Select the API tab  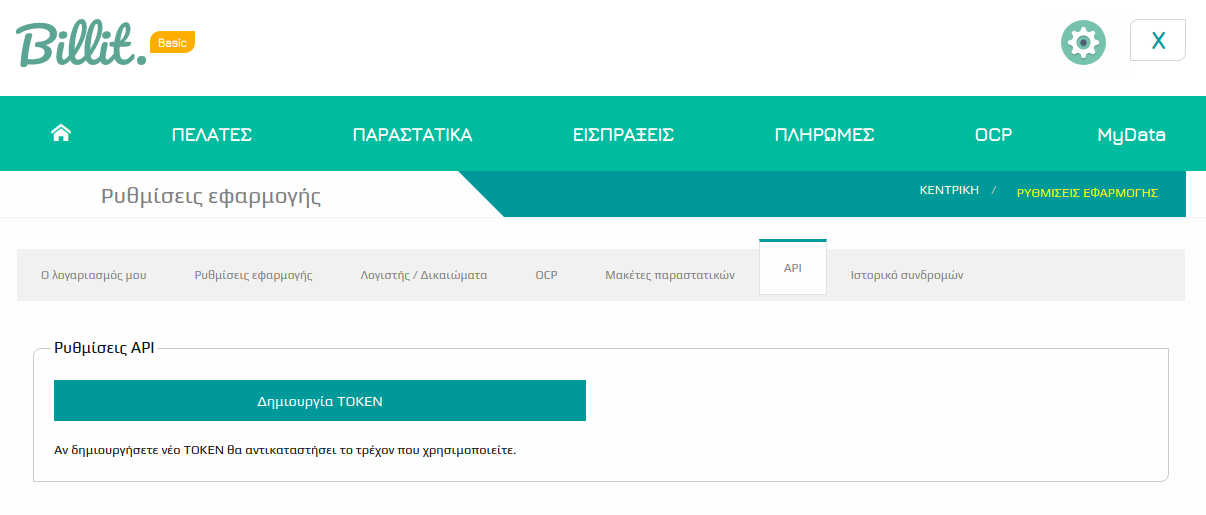(x=793, y=269)
